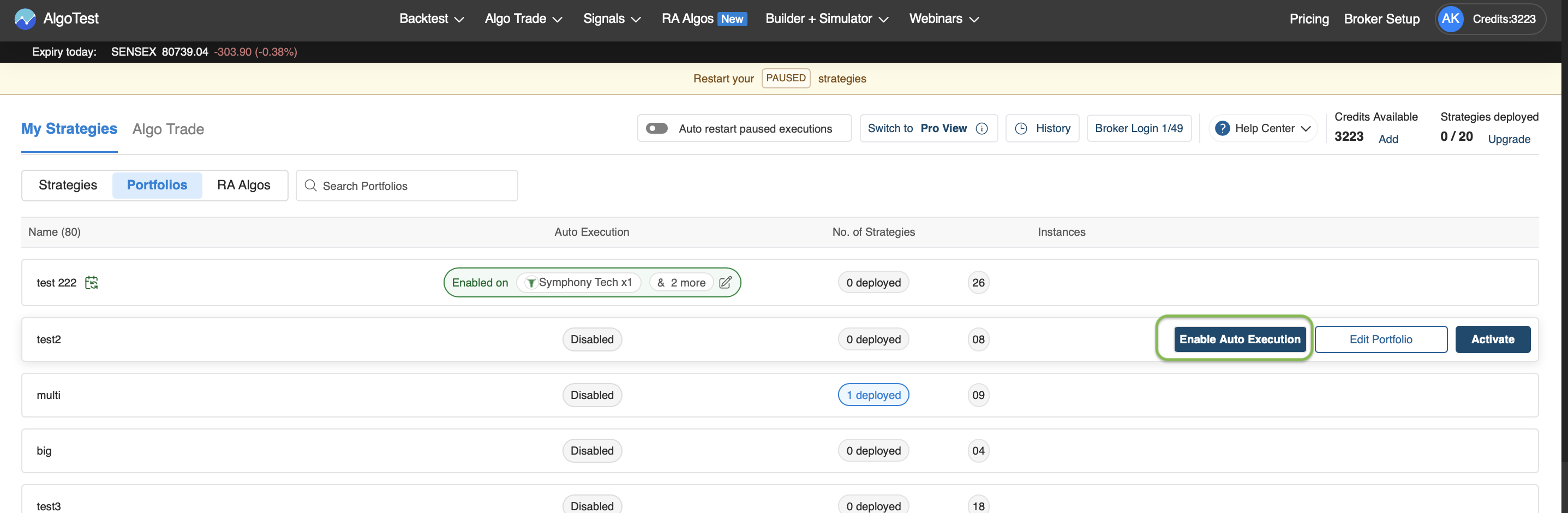The width and height of the screenshot is (1568, 513).
Task: Click the AlgoTest logo icon
Action: (25, 19)
